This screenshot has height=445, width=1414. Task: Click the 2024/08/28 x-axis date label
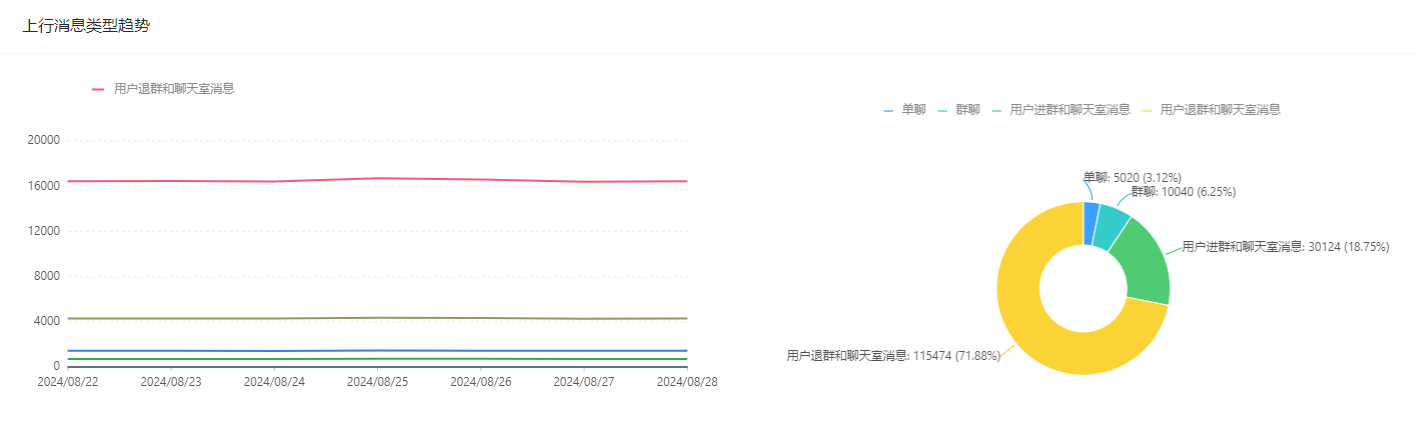tap(686, 382)
